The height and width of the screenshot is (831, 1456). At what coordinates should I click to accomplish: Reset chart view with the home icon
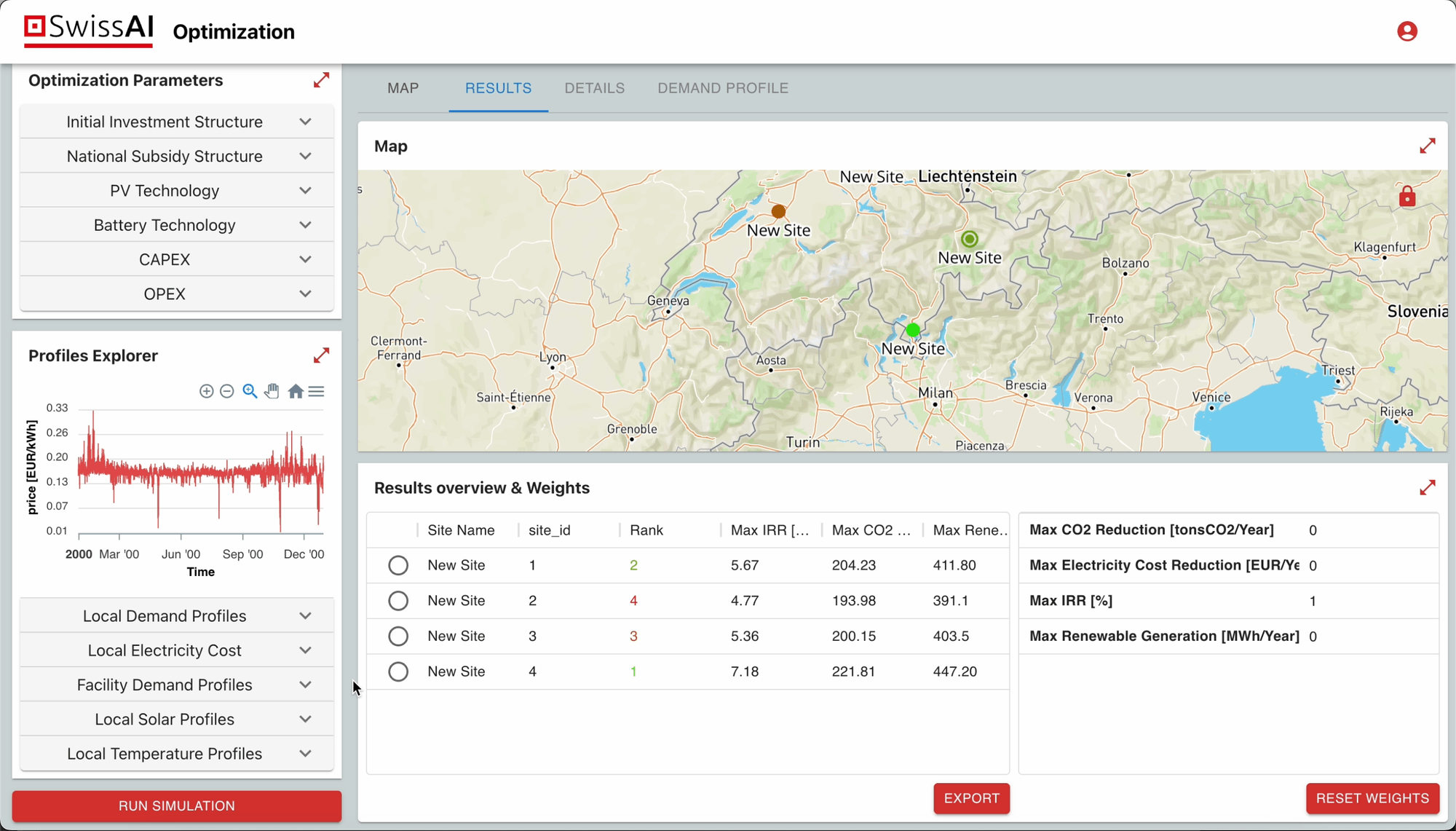[x=296, y=391]
